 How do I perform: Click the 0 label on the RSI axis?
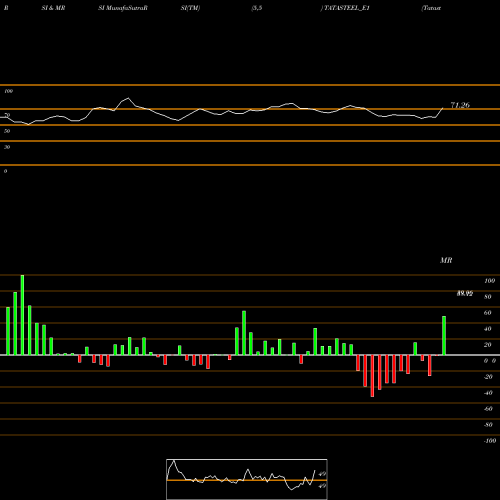(5, 171)
